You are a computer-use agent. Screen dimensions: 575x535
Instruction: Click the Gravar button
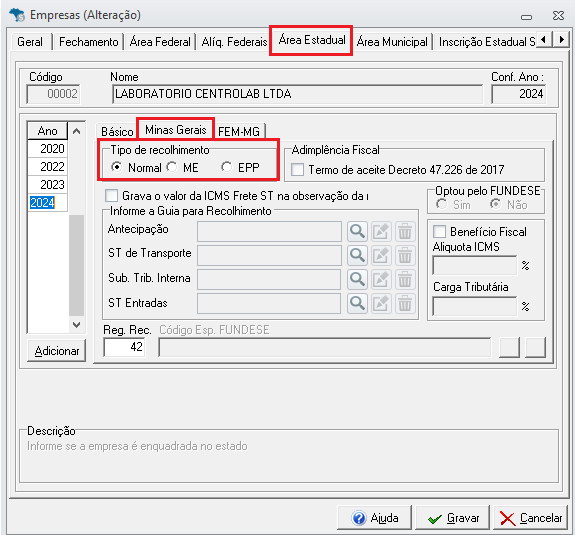tap(453, 518)
